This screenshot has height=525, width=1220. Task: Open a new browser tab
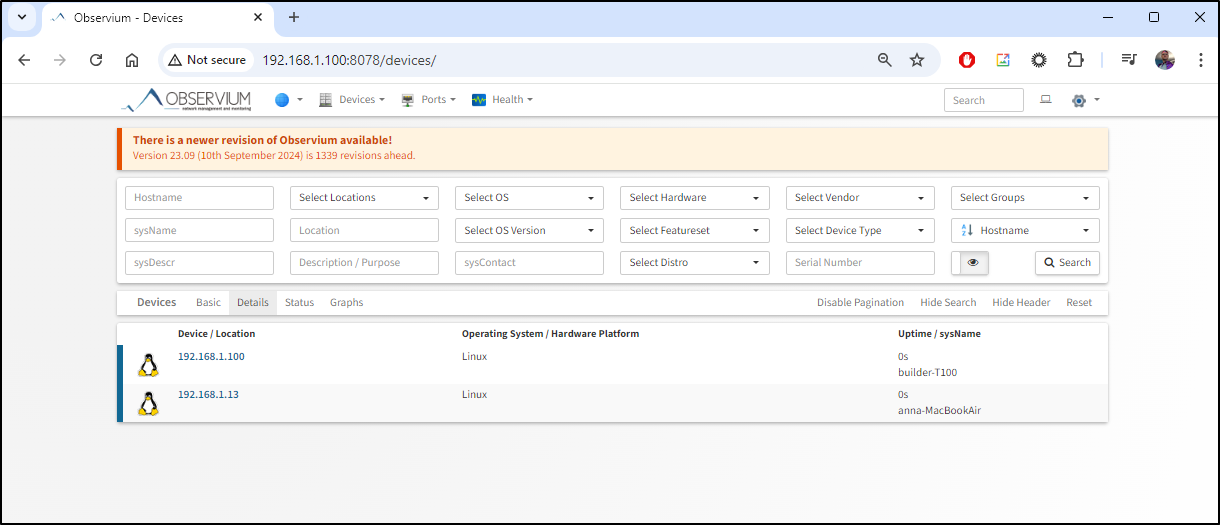point(294,17)
